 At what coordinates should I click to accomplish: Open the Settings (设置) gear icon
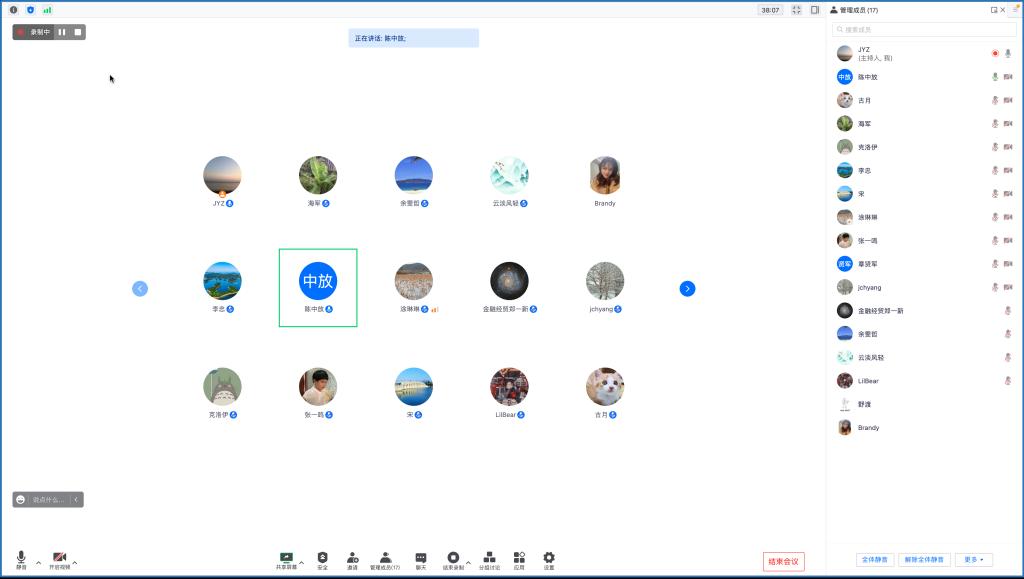coord(549,558)
